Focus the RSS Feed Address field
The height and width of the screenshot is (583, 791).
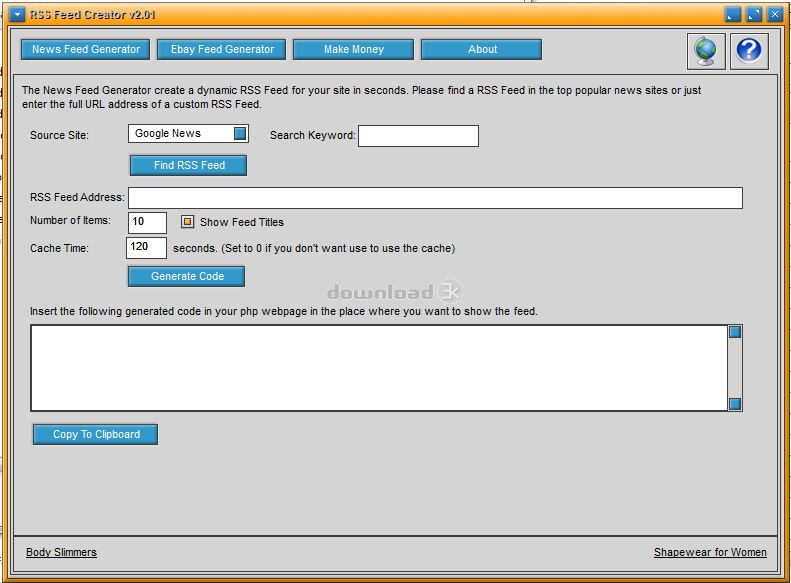(x=435, y=198)
